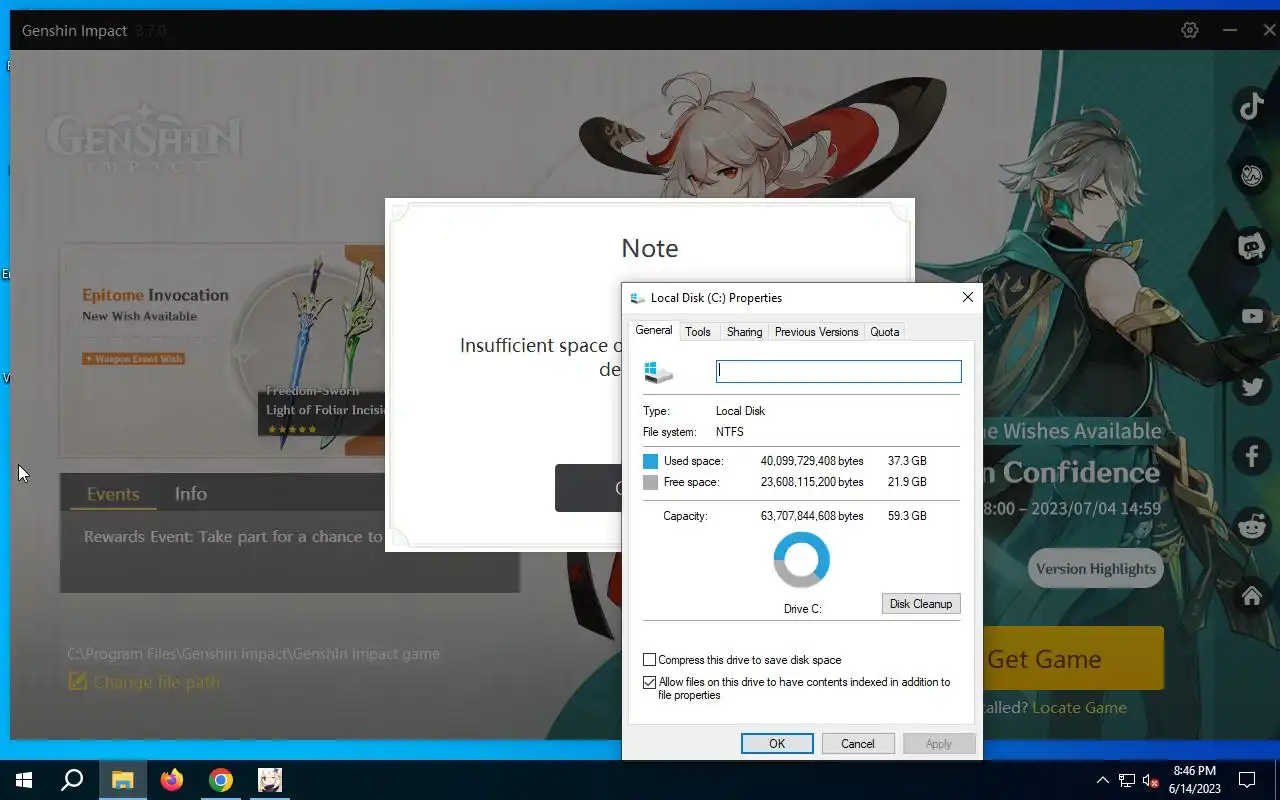The width and height of the screenshot is (1280, 800).
Task: Click the dark confirm button in Note dialog
Action: (x=588, y=488)
